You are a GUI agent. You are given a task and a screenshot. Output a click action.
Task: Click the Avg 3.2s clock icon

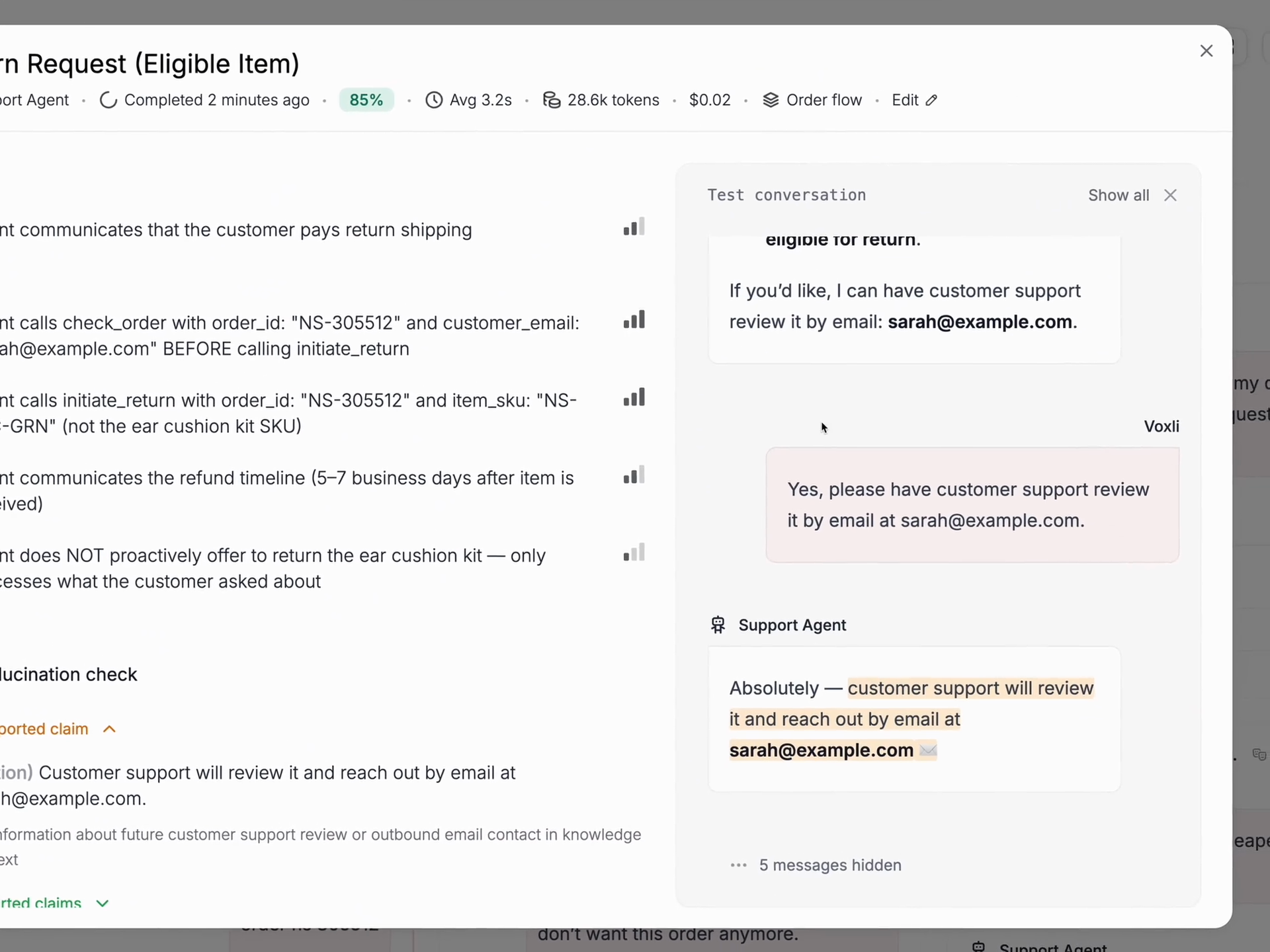[x=434, y=100]
